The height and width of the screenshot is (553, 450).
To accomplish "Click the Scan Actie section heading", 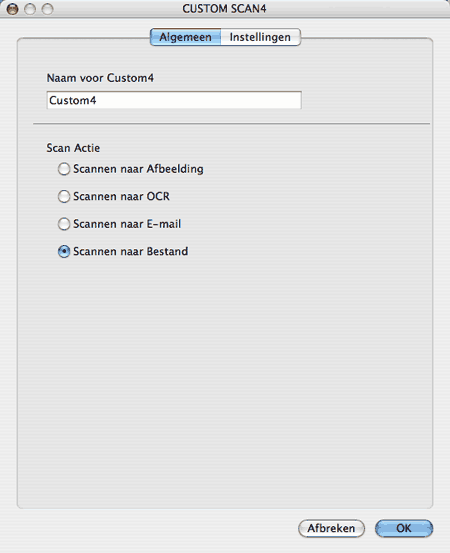I will pyautogui.click(x=73, y=148).
